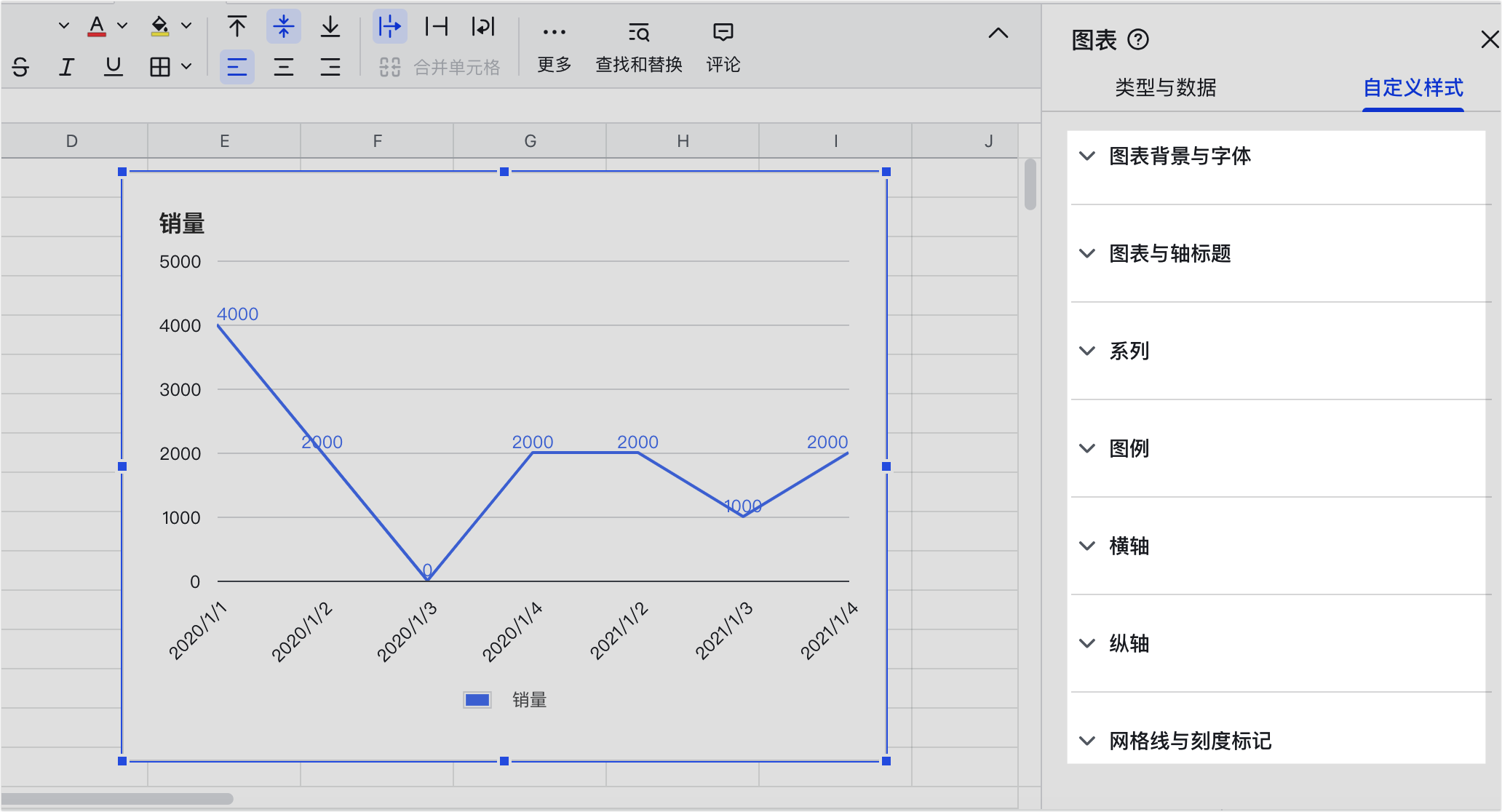Toggle text overflow mode
The width and height of the screenshot is (1502, 812).
pyautogui.click(x=390, y=27)
